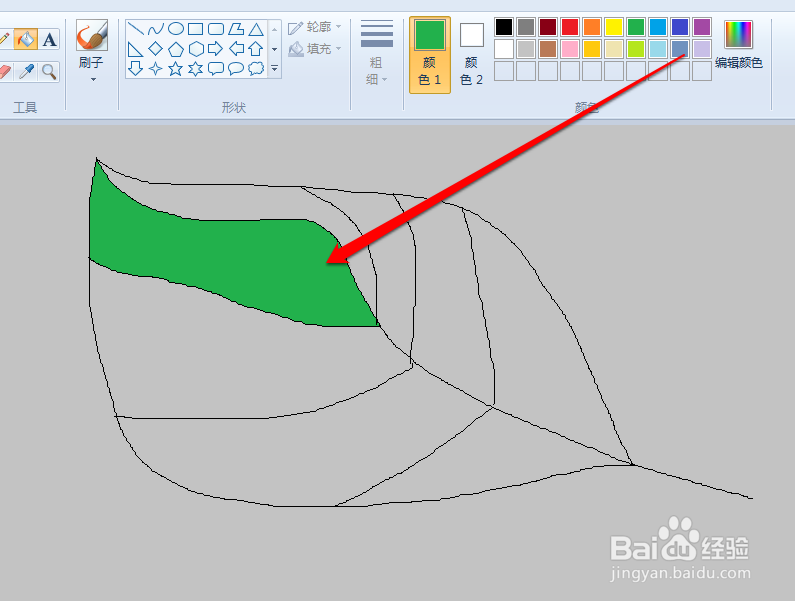Choose the right arrow shape
This screenshot has height=601, width=795.
coord(216,49)
